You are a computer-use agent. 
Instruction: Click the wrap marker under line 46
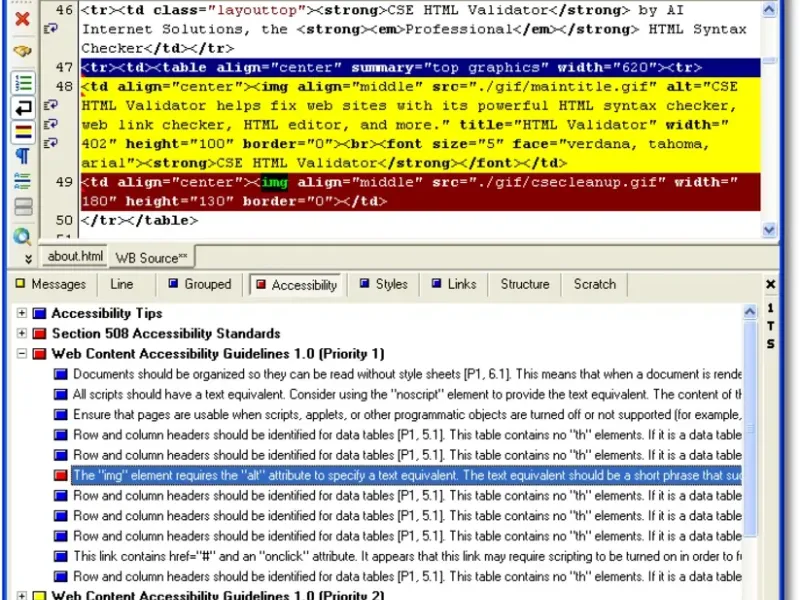coord(51,29)
